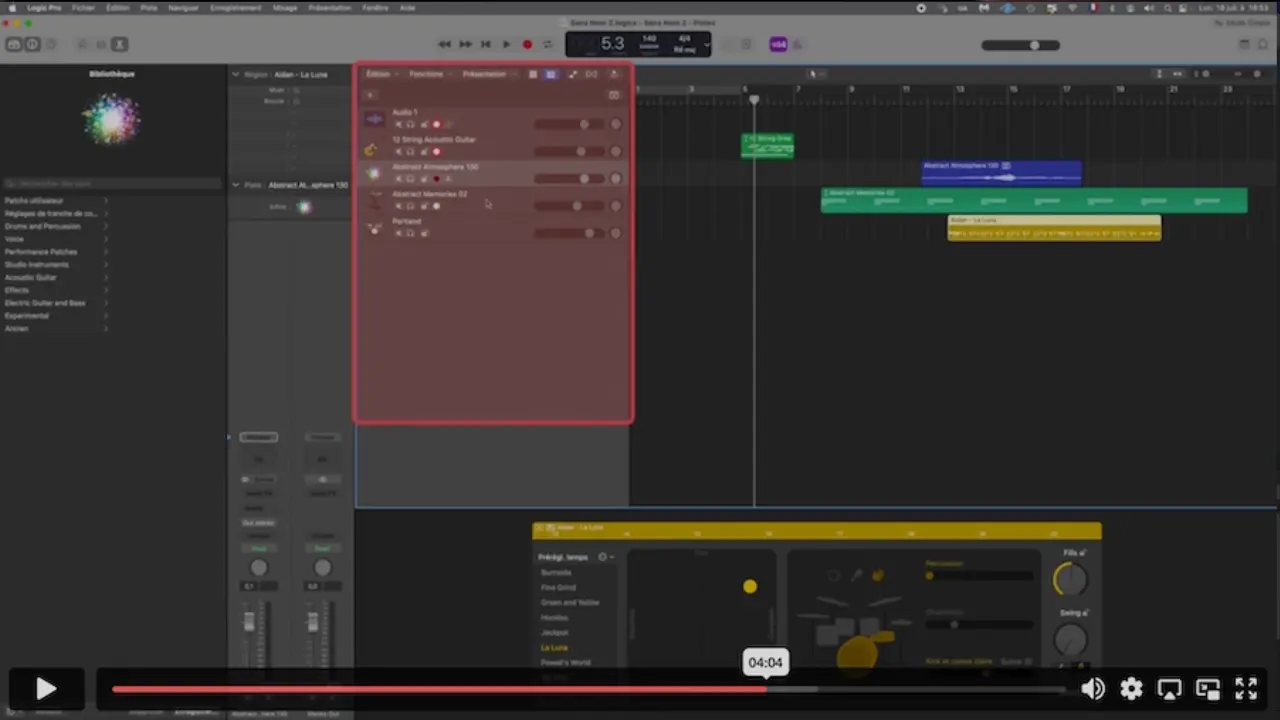The image size is (1280, 720).
Task: Select the Green and Yellow drummer preset
Action: pyautogui.click(x=570, y=603)
